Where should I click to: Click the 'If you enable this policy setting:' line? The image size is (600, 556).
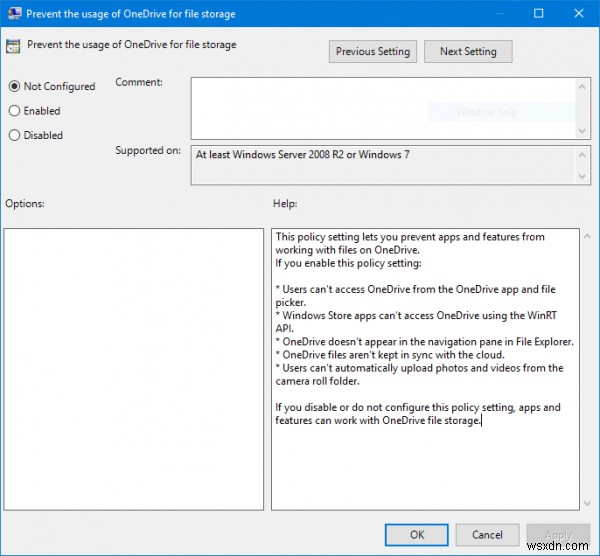(x=348, y=263)
